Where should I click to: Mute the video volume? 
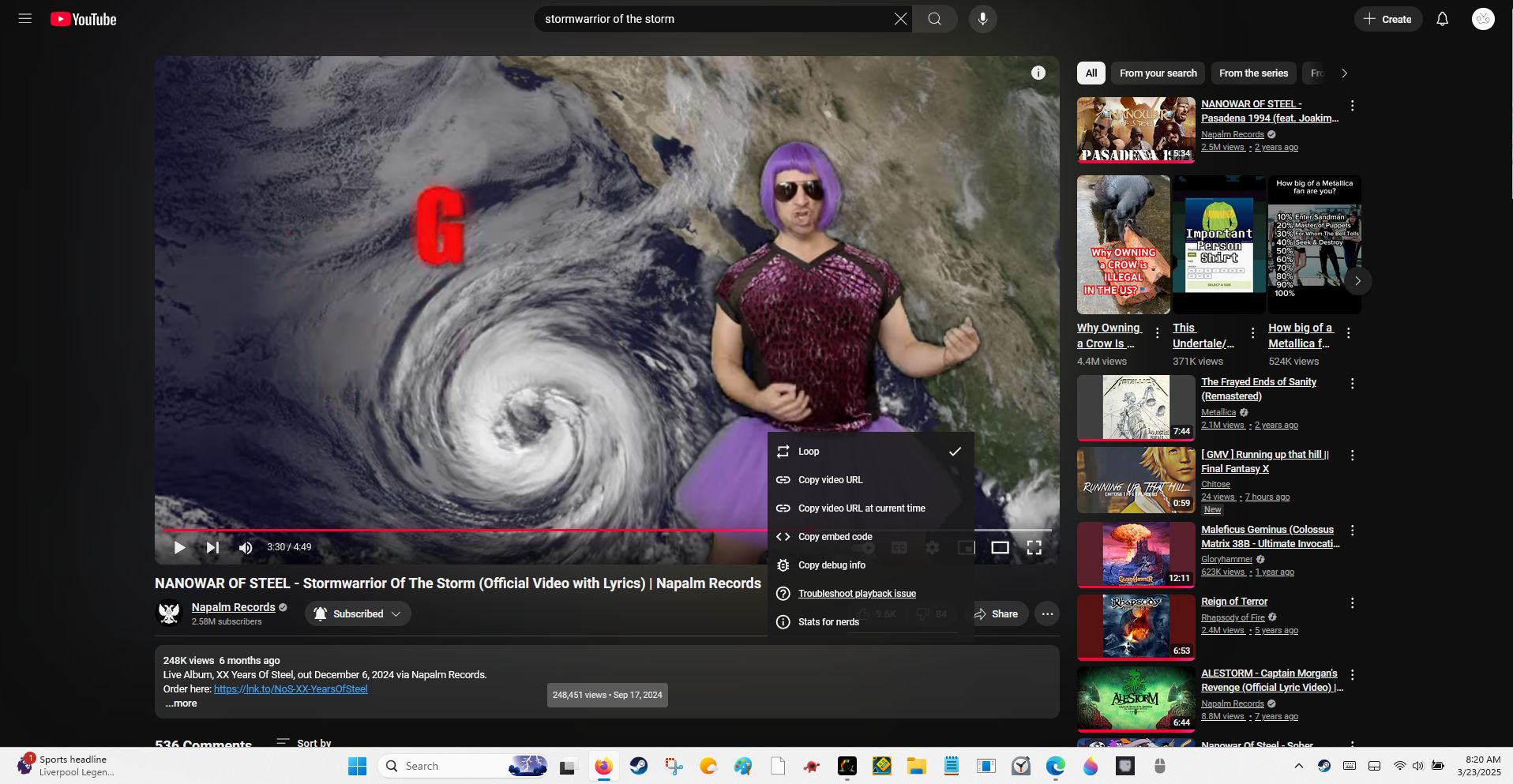[x=246, y=547]
